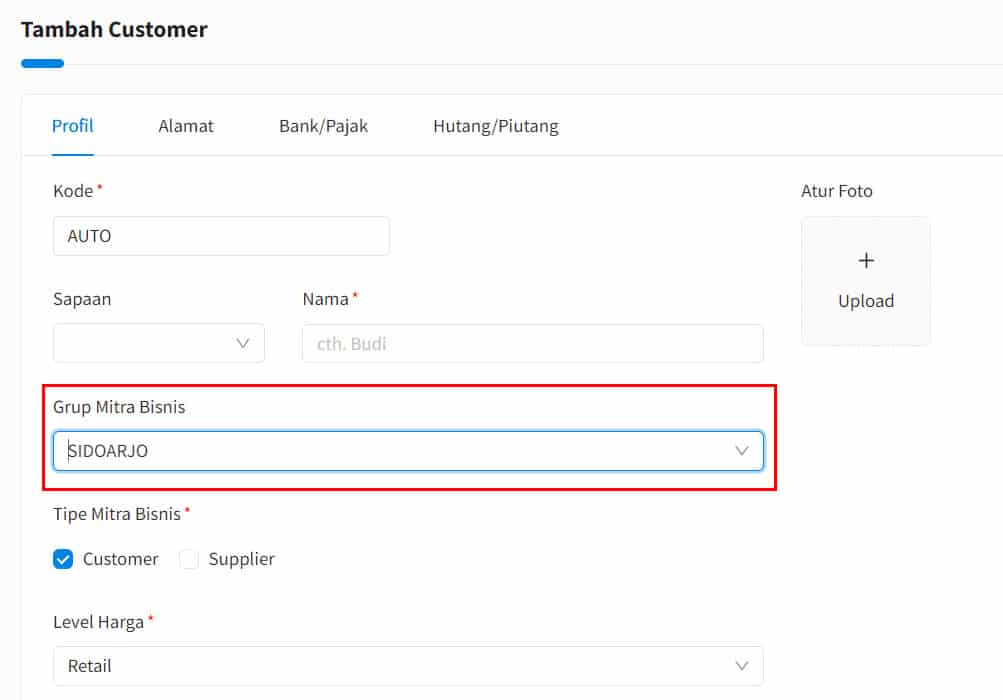This screenshot has height=700, width=1003.
Task: Click the Supplier label text
Action: (x=241, y=559)
